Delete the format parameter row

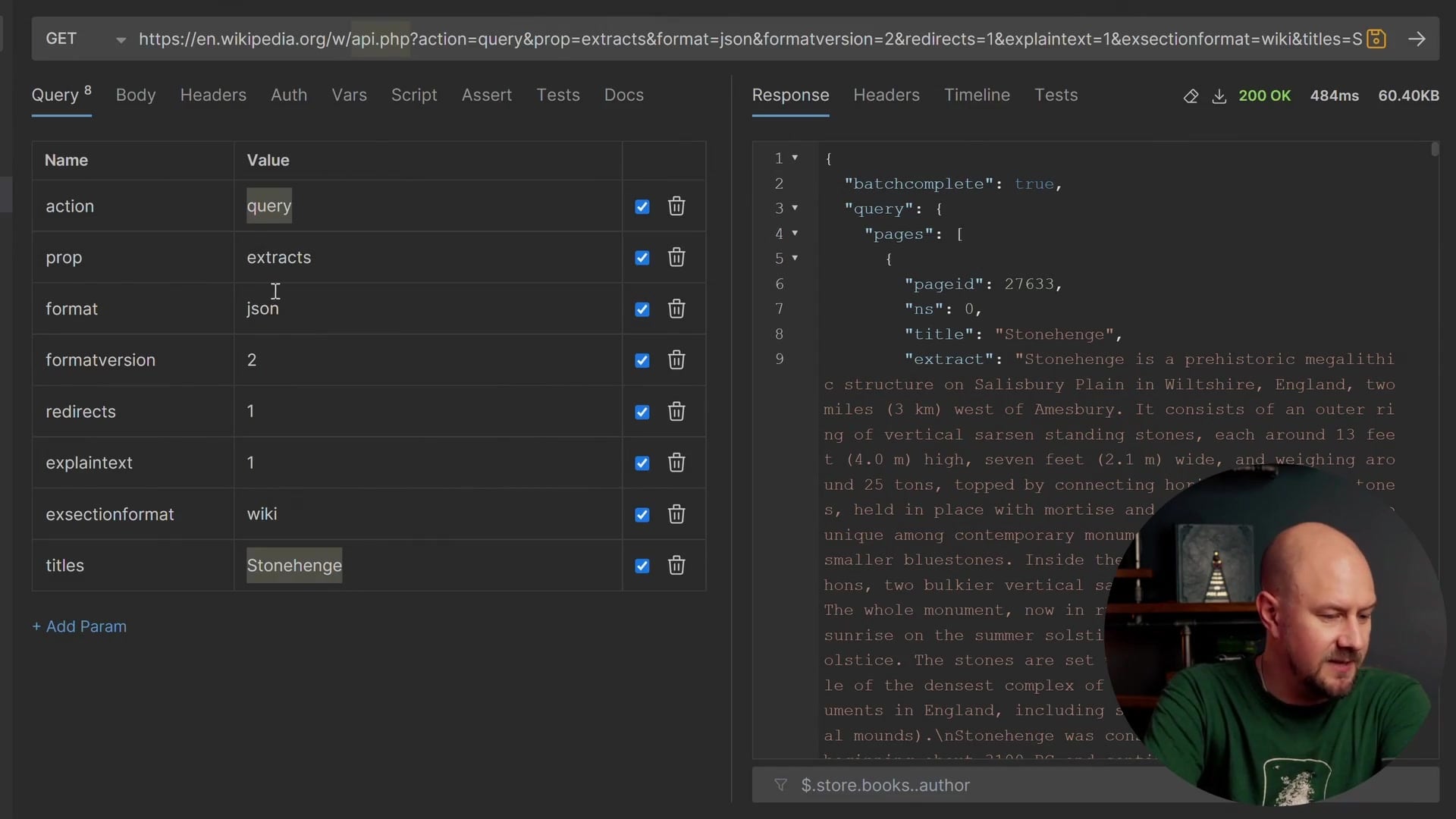point(676,309)
